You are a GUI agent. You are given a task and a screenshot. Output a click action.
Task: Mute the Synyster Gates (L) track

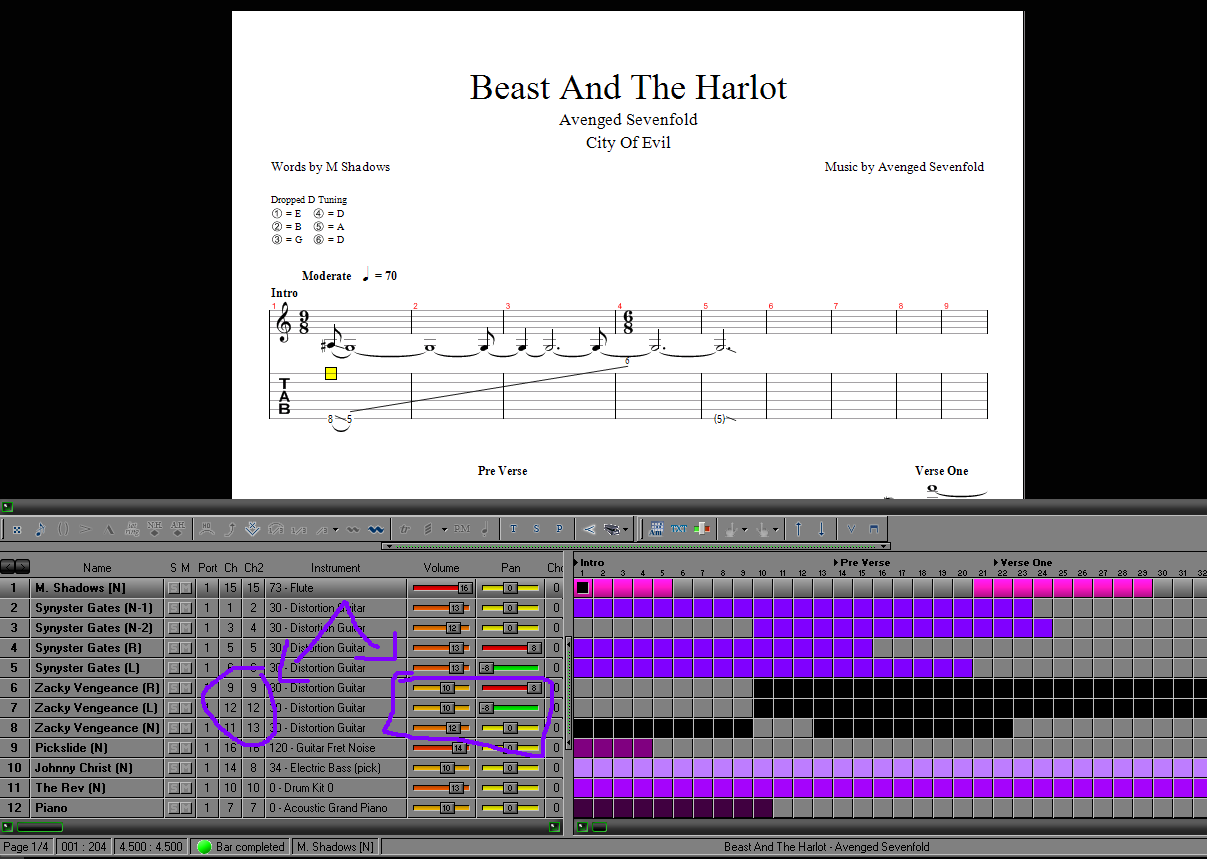[x=186, y=668]
